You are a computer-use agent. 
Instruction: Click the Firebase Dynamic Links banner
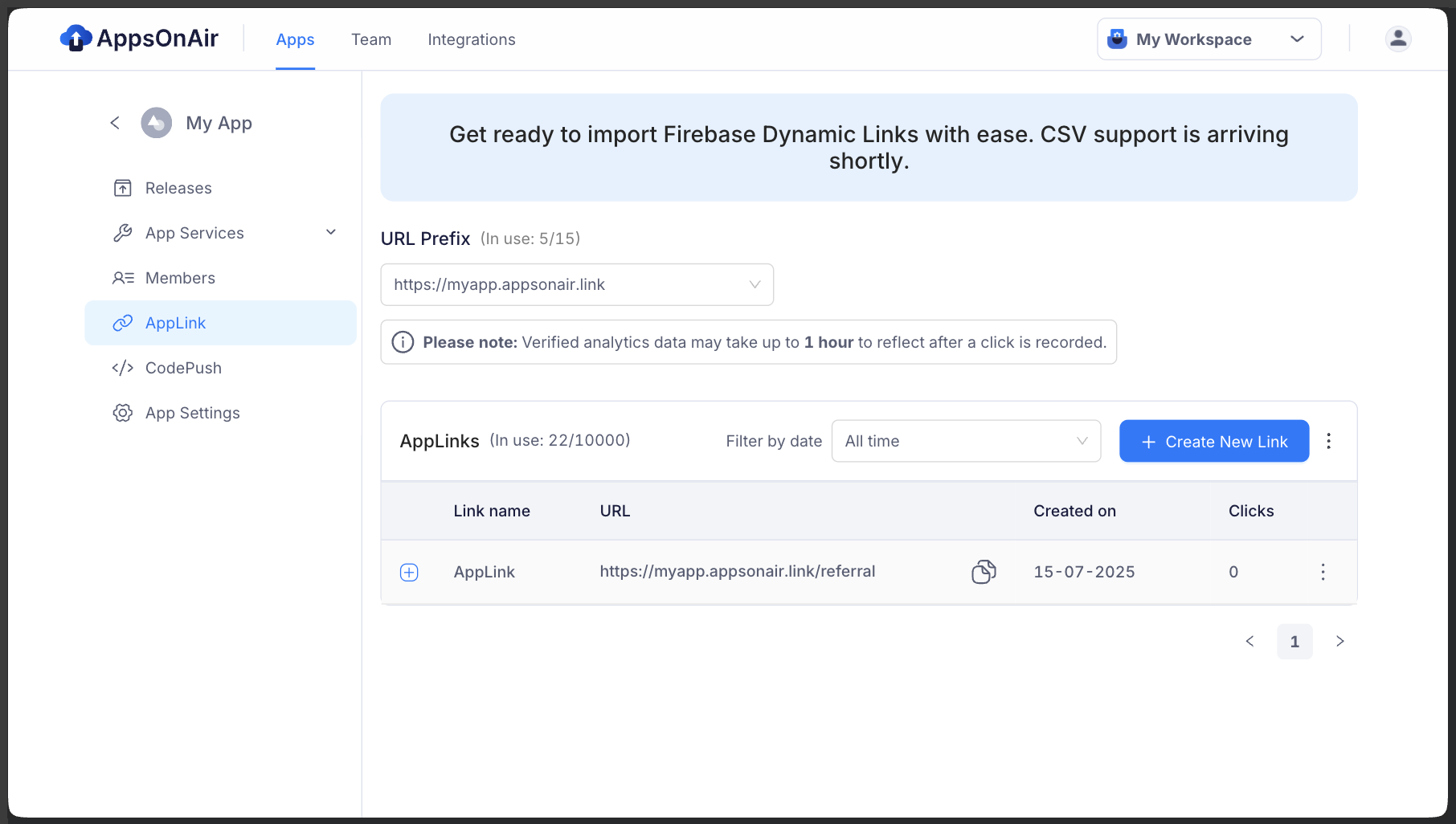tap(869, 148)
